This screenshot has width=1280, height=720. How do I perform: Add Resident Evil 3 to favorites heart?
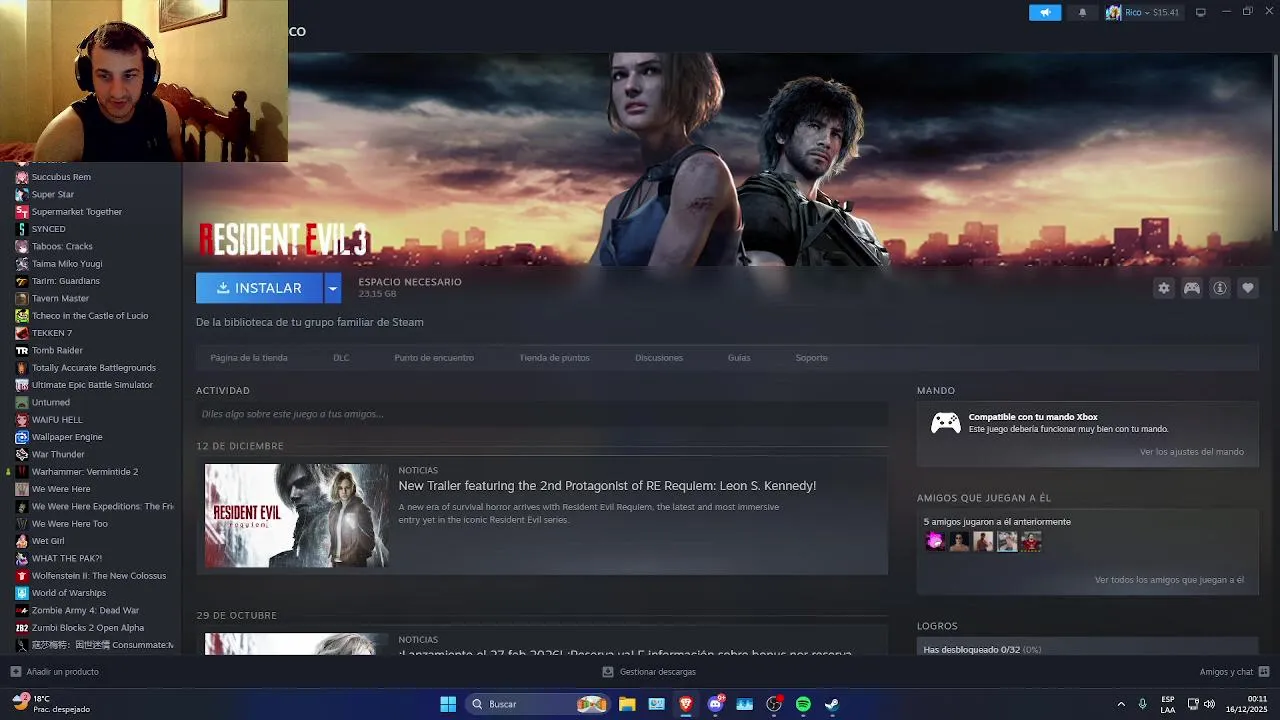click(1248, 288)
